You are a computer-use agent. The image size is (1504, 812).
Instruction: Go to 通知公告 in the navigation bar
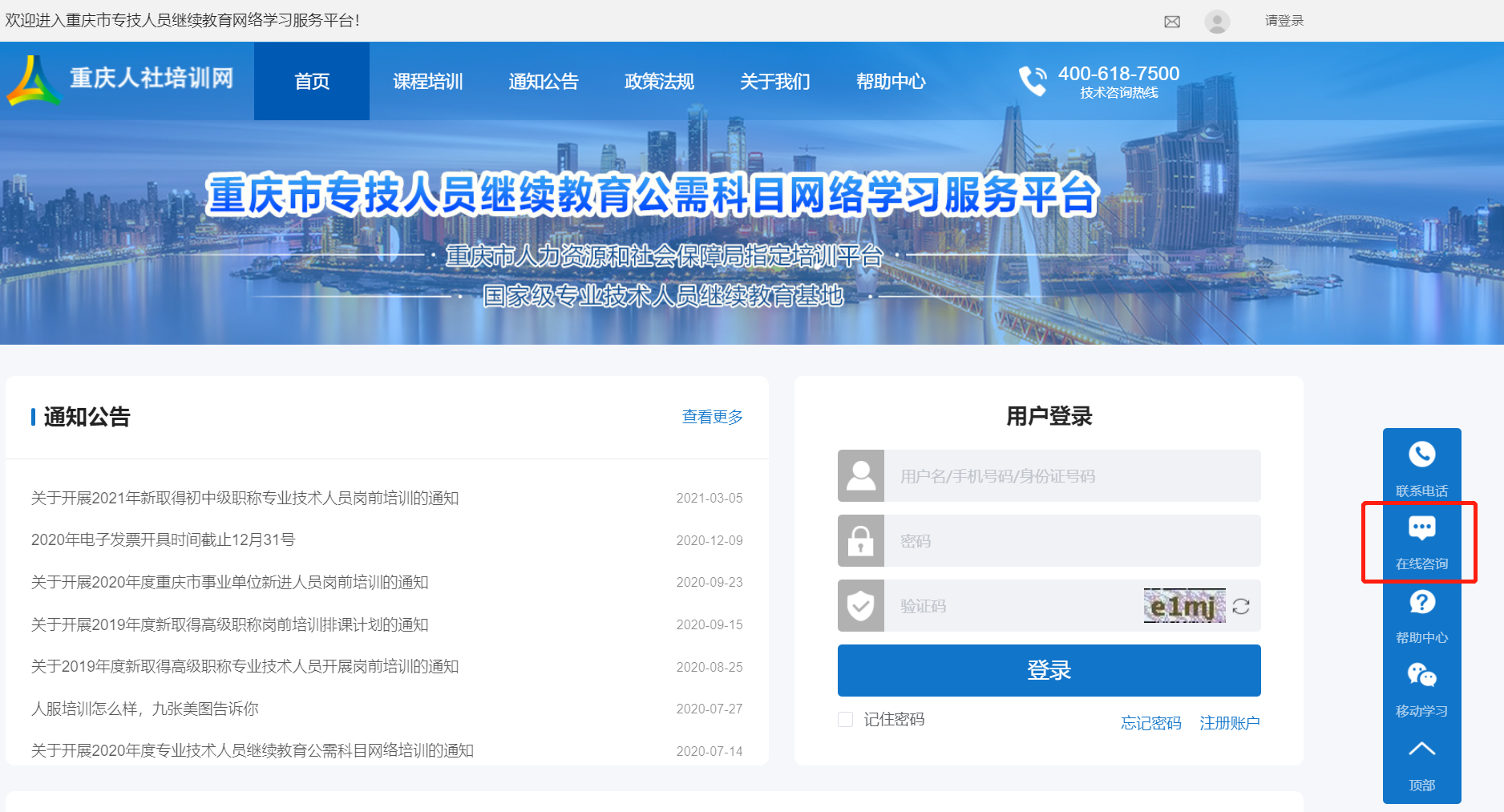tap(544, 81)
